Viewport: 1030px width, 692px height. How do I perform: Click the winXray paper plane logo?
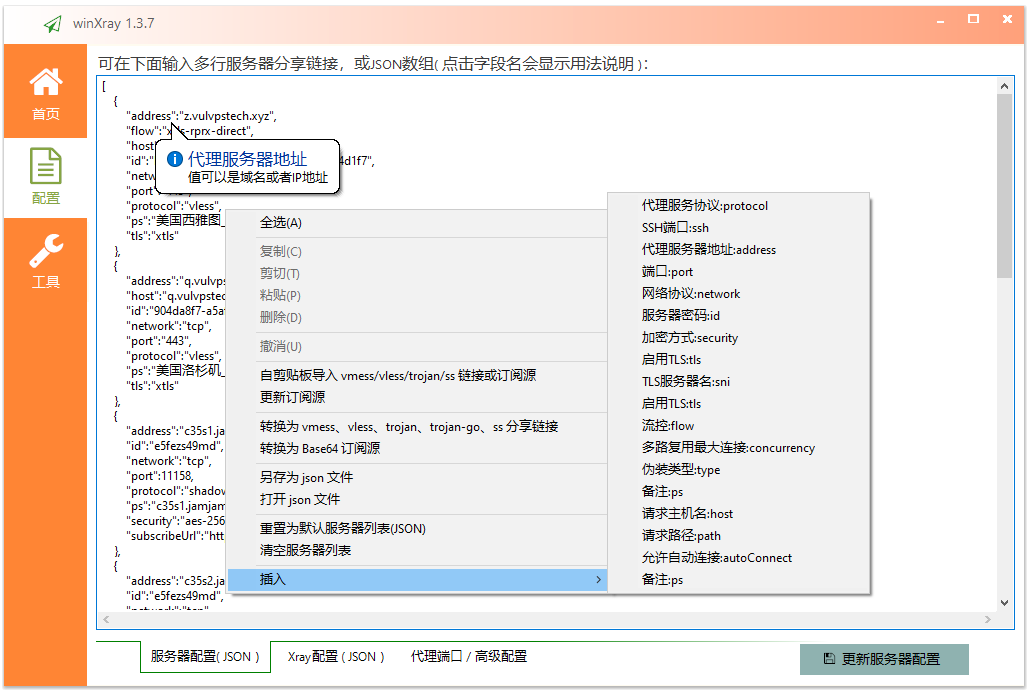[53, 24]
